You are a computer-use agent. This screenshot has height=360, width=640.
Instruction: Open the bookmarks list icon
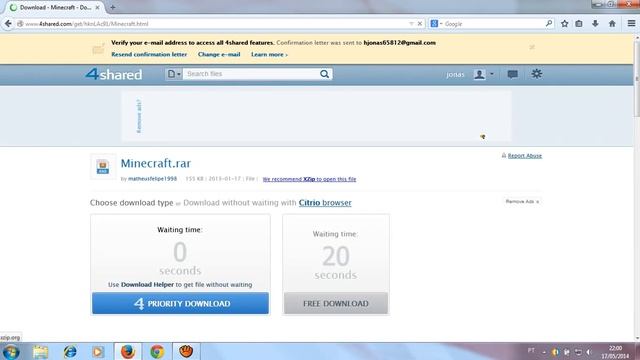(x=579, y=24)
